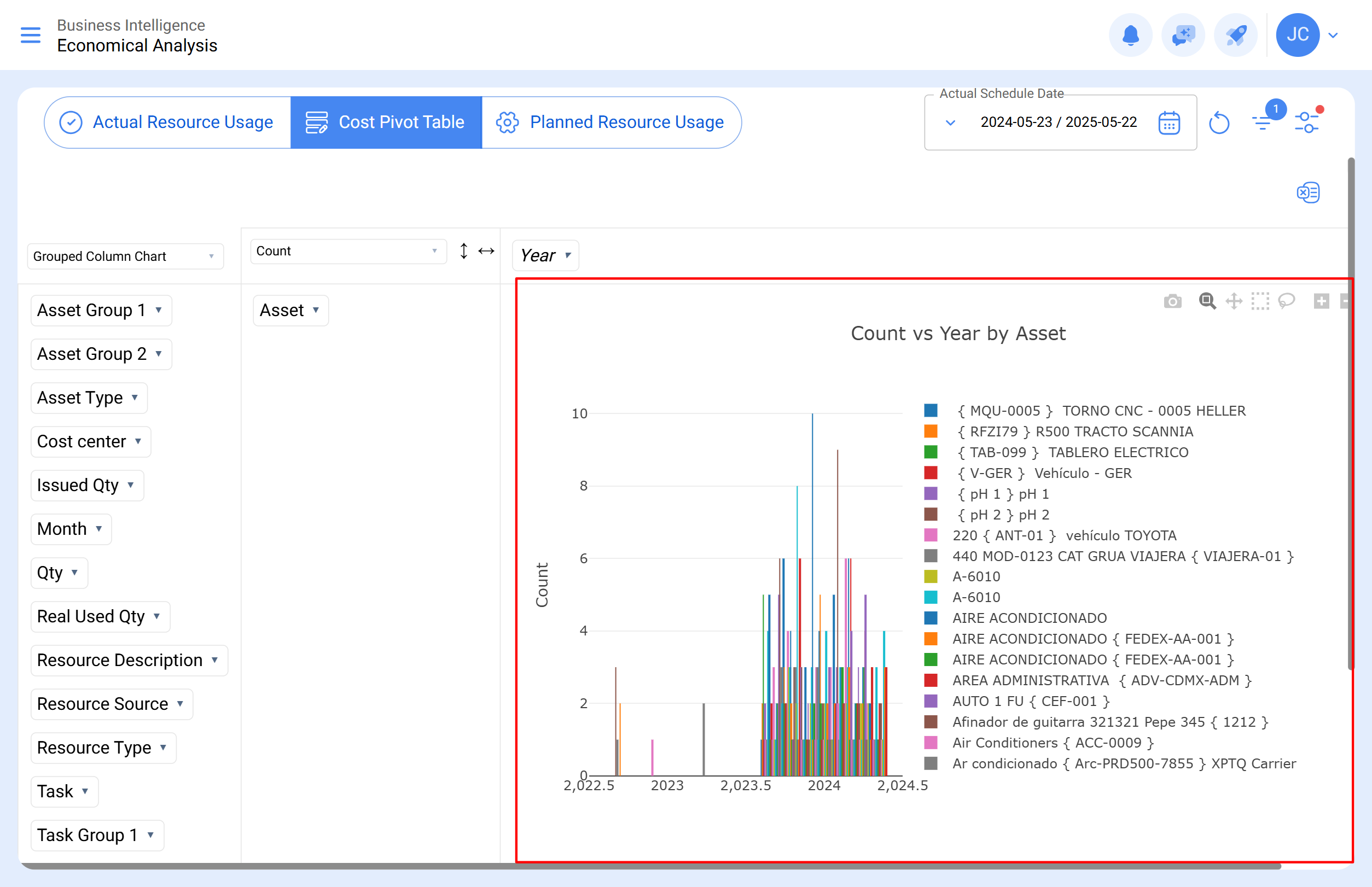Open the notifications bell
This screenshot has height=887, width=1372.
coord(1131,35)
